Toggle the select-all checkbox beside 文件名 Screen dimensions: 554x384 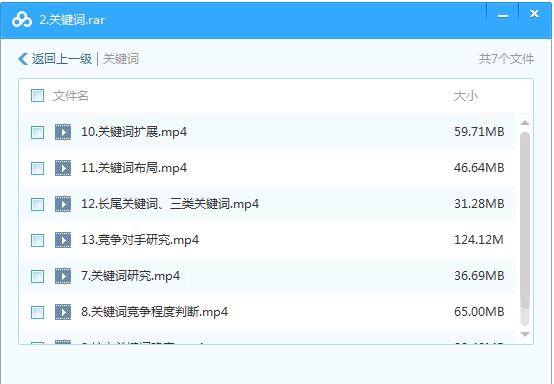tap(37, 96)
